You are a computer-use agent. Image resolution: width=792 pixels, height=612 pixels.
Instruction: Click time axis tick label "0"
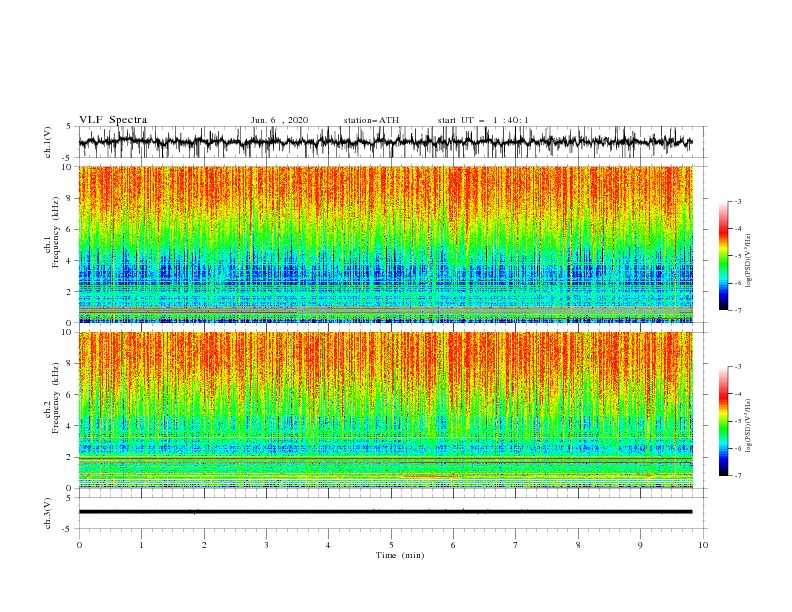(x=79, y=545)
